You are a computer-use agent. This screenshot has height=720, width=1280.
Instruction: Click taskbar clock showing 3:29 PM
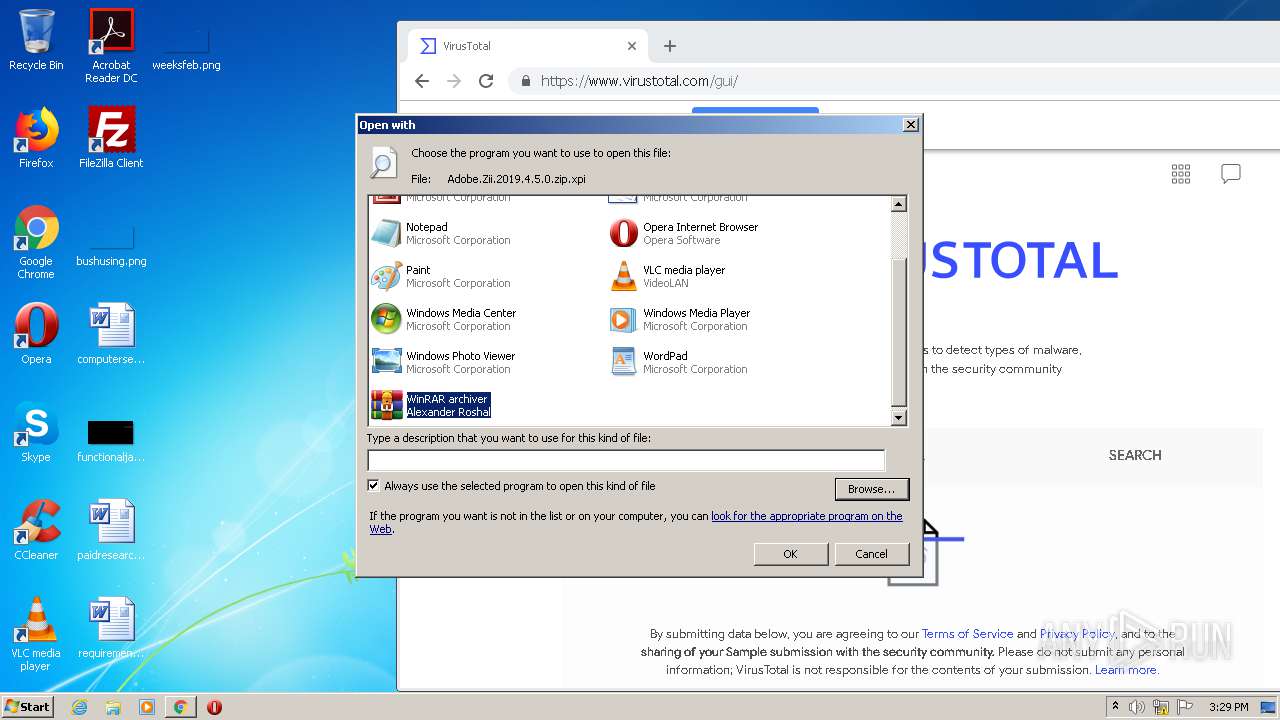[x=1228, y=707]
